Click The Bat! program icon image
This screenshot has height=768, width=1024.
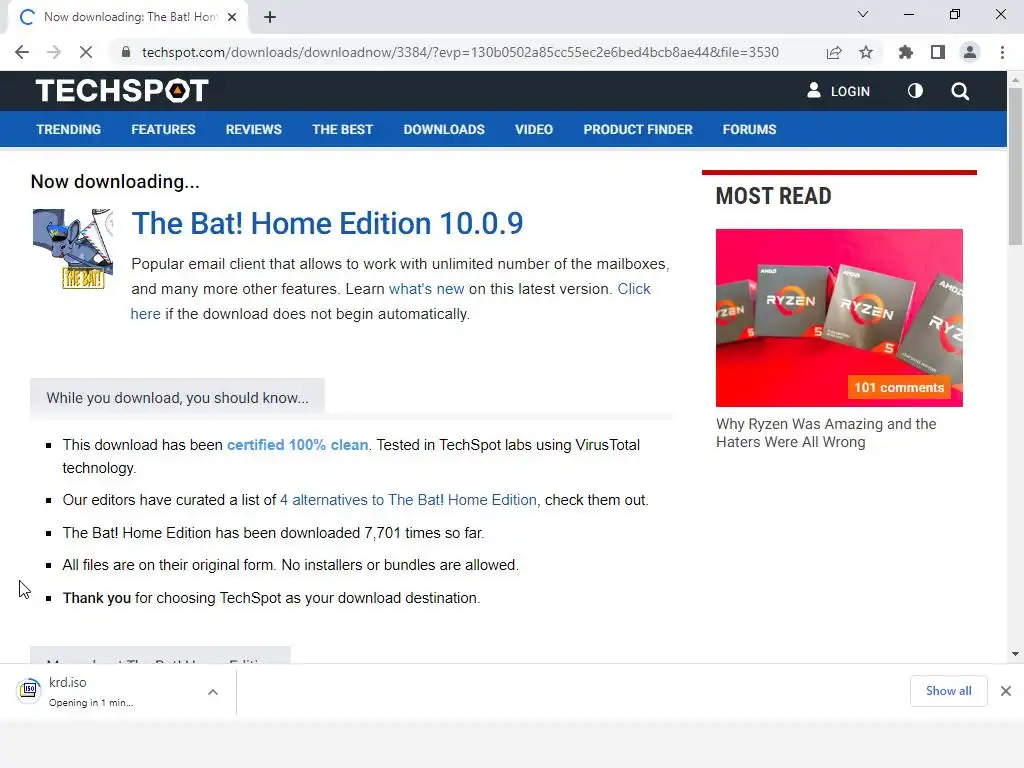coord(73,249)
